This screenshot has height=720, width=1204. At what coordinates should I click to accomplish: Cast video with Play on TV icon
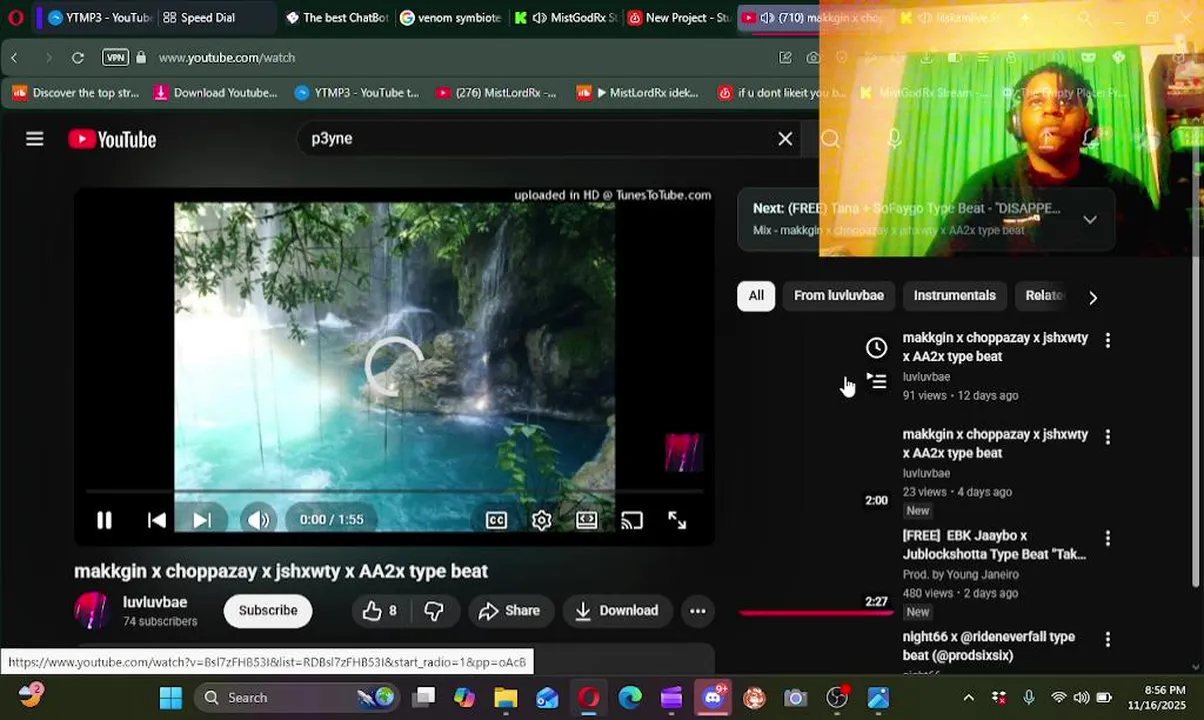632,520
